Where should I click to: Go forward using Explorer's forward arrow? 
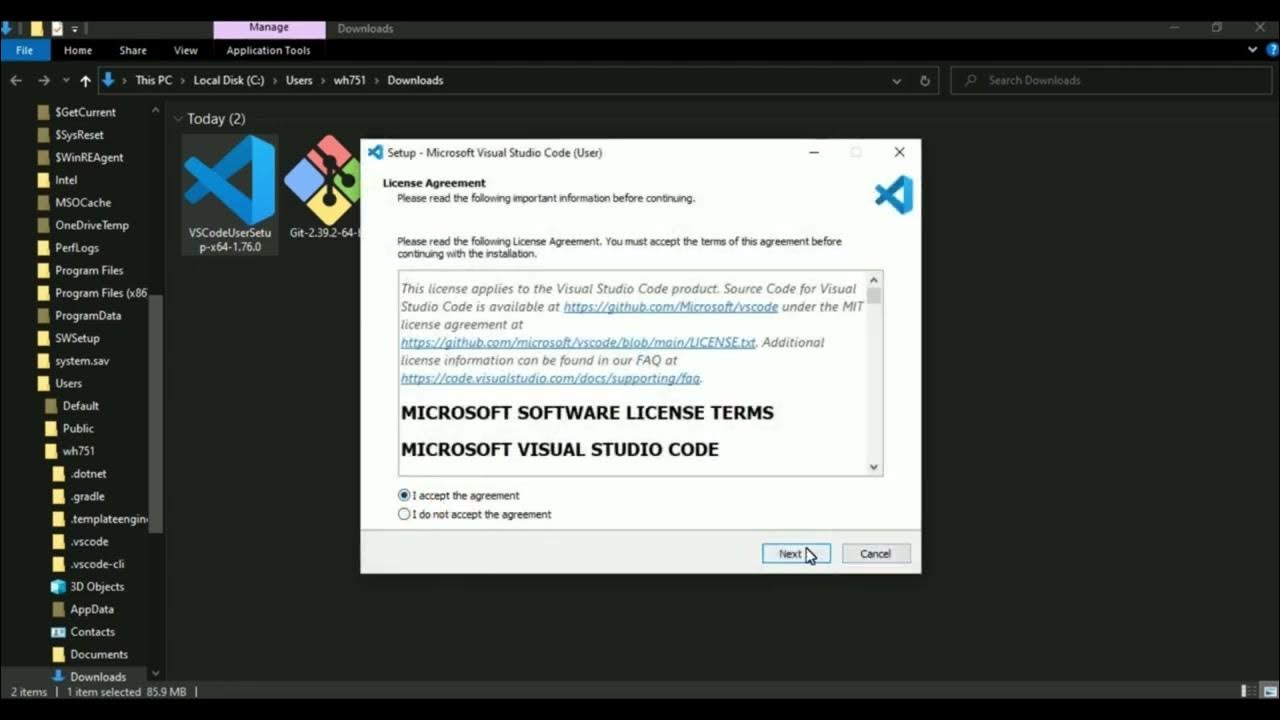tap(43, 80)
